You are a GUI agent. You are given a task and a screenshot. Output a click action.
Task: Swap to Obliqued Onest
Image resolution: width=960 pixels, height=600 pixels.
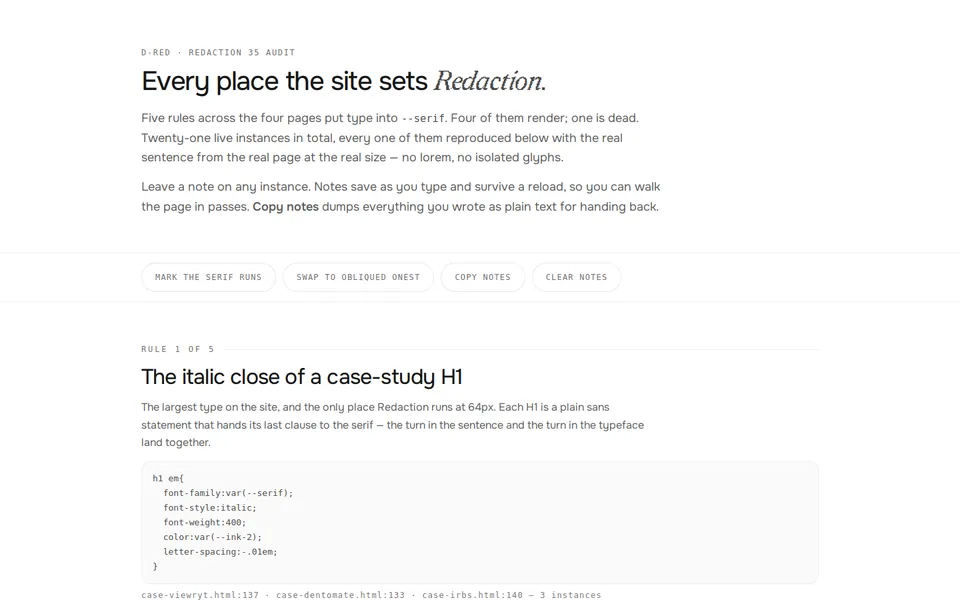tap(358, 277)
